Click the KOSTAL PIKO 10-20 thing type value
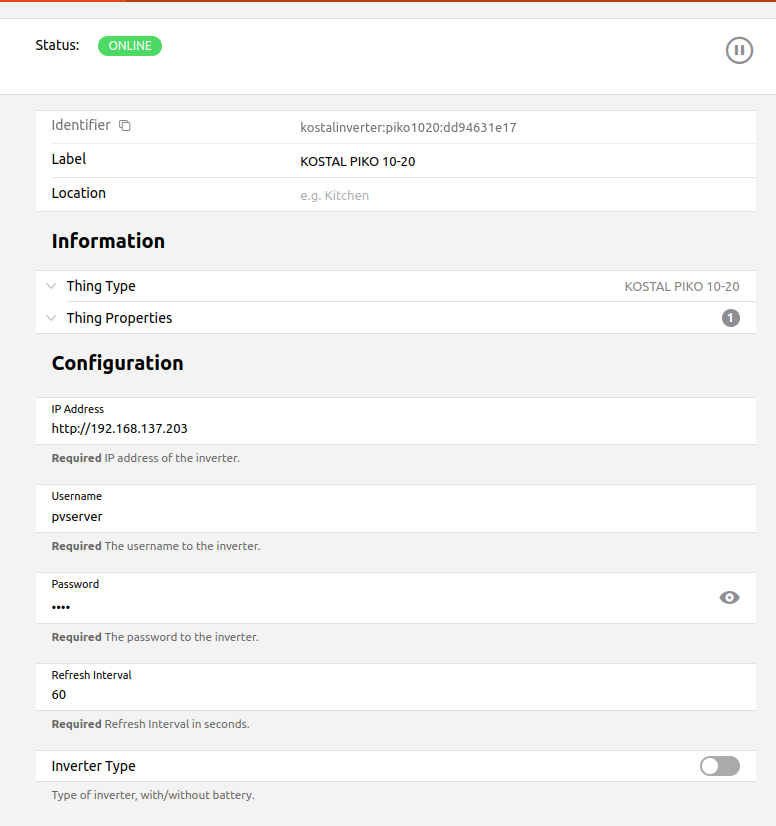 pos(682,286)
